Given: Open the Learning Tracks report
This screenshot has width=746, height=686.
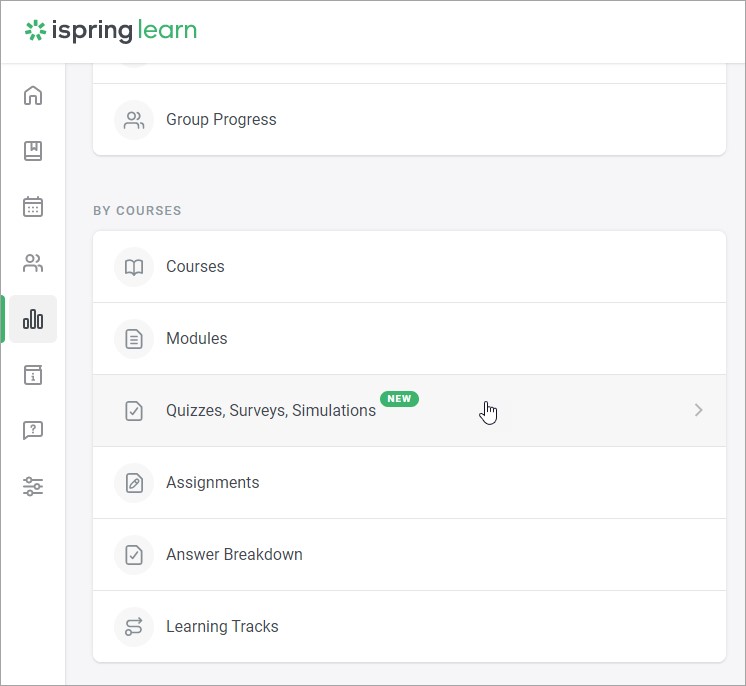Looking at the screenshot, I should 409,627.
